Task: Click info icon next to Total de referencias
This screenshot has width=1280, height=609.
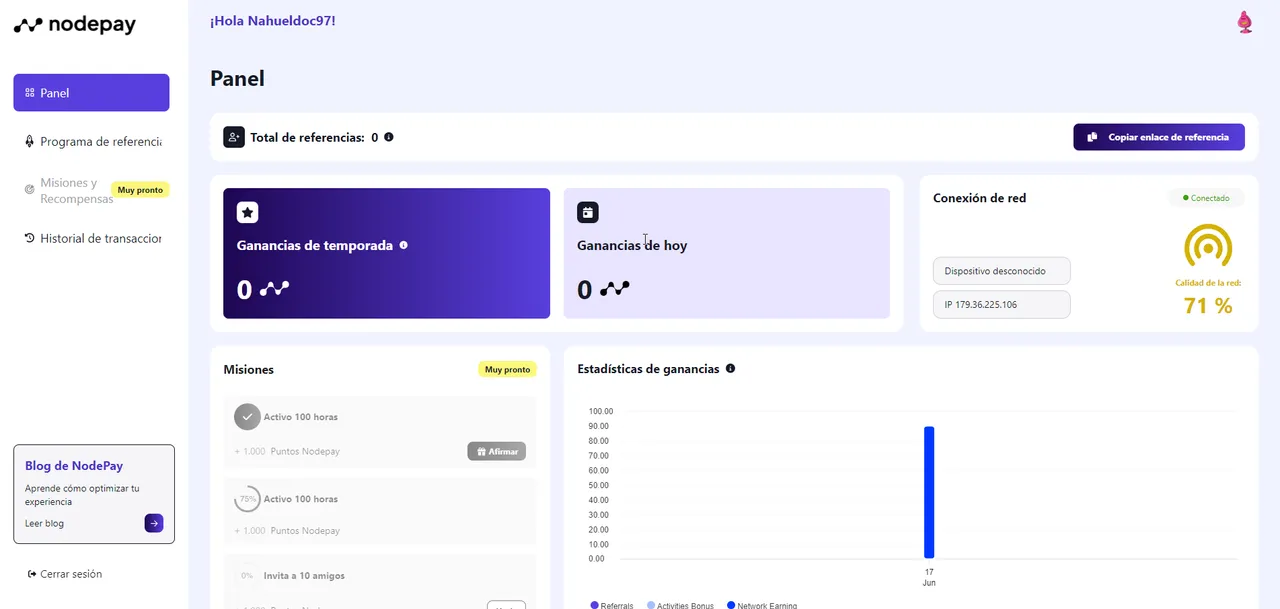Action: point(389,137)
